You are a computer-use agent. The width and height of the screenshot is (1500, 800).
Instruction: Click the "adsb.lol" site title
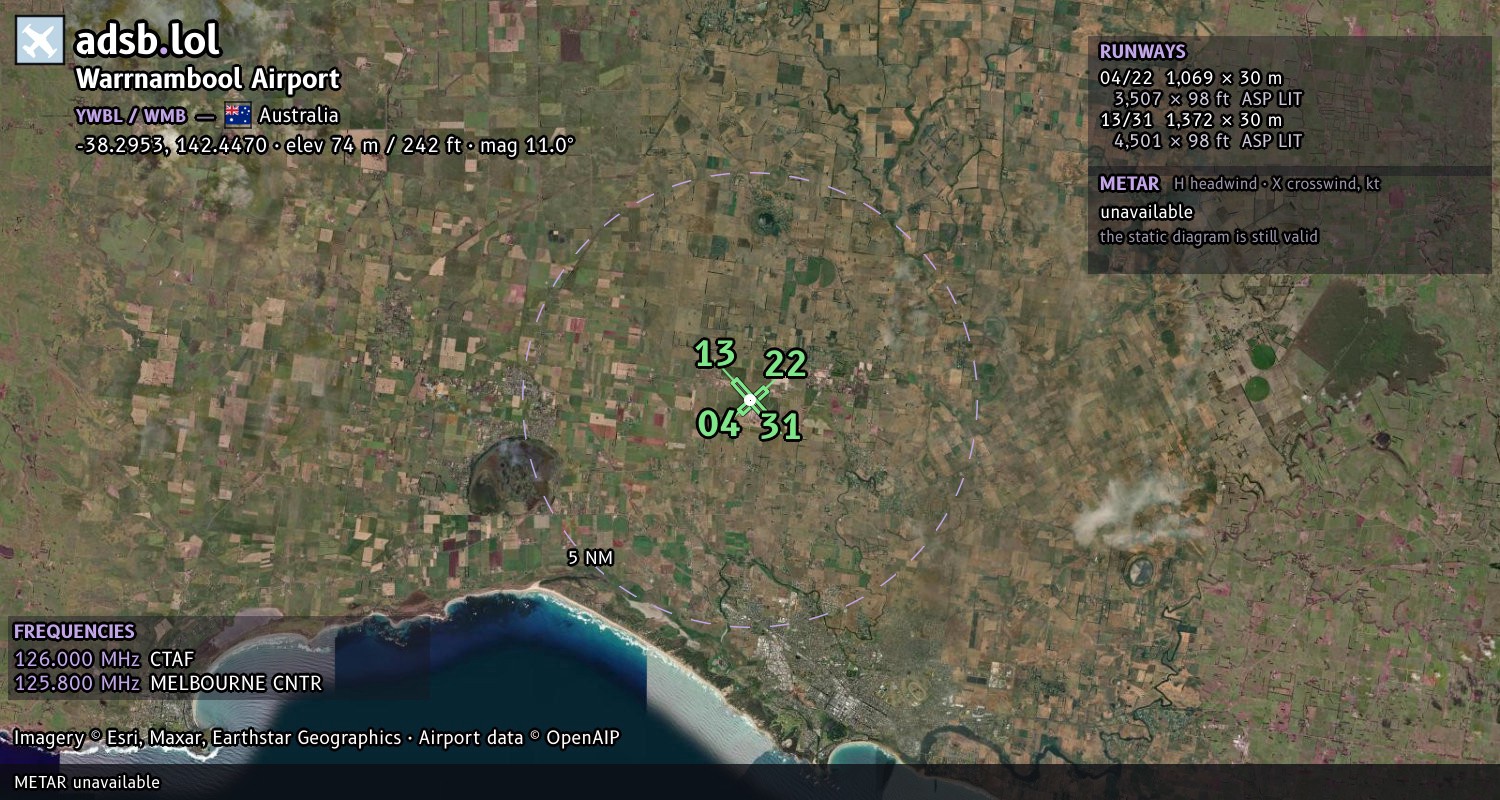[x=148, y=40]
